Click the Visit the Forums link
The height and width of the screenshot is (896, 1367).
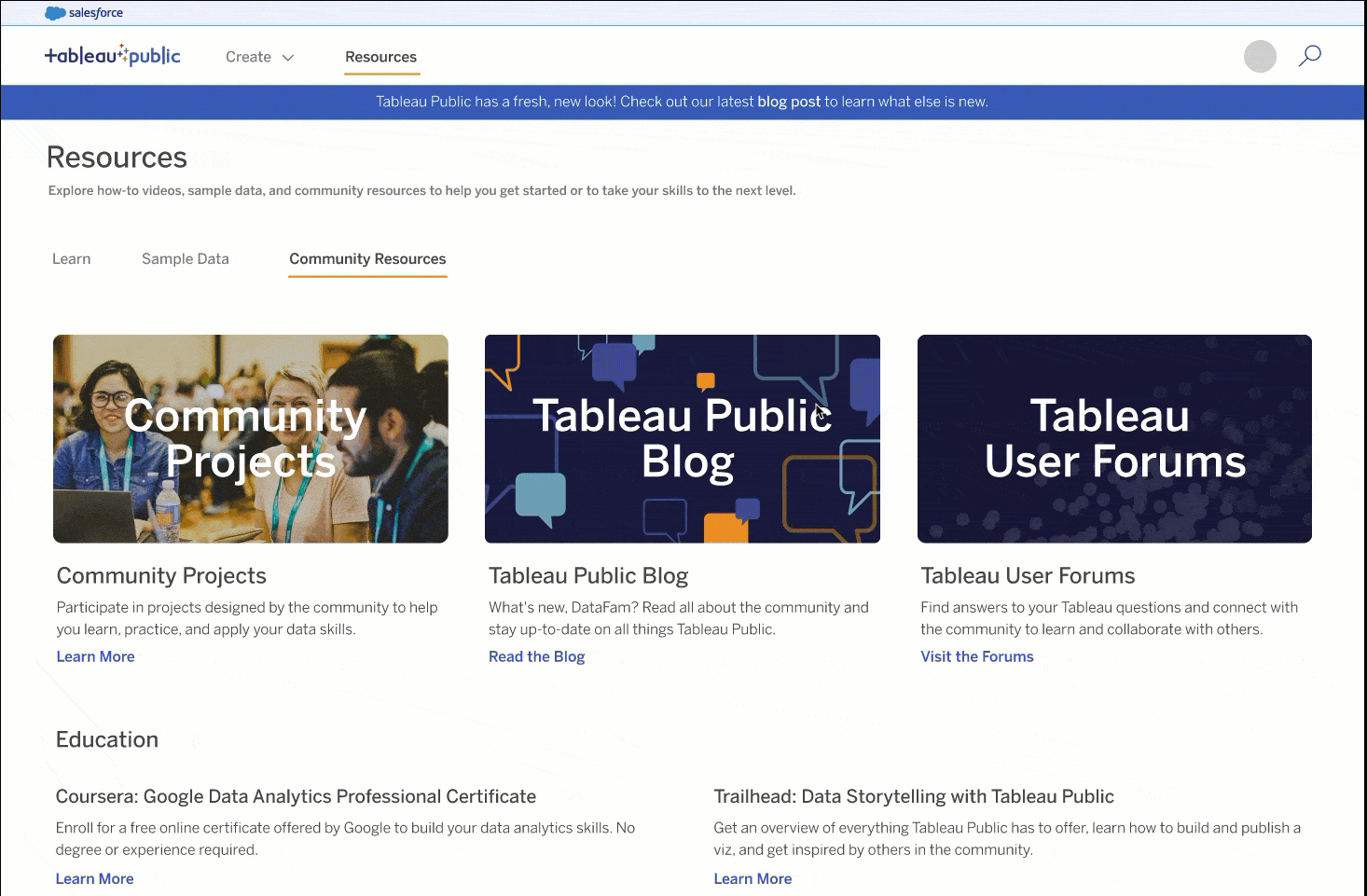tap(976, 656)
